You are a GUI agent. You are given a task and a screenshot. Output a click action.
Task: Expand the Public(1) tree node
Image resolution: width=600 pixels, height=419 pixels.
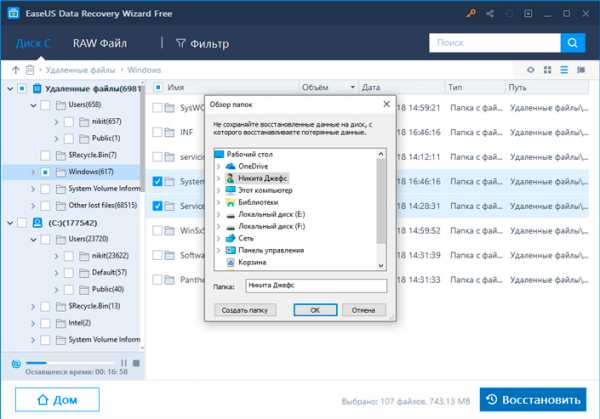click(56, 139)
